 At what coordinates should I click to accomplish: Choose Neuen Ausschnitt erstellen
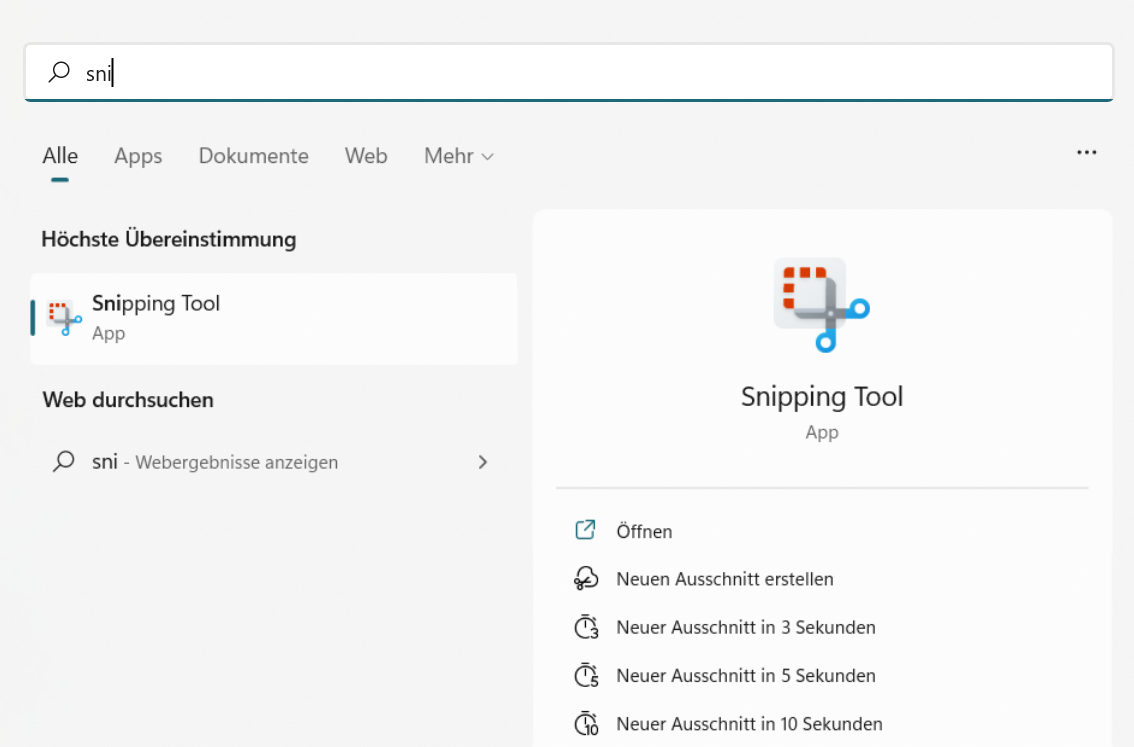[725, 579]
